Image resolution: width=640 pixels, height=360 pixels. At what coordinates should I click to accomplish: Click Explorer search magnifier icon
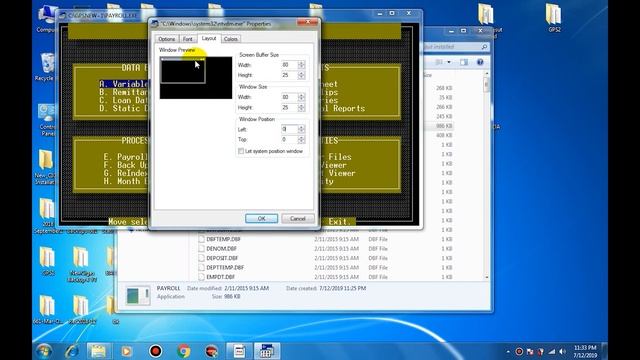(x=484, y=47)
